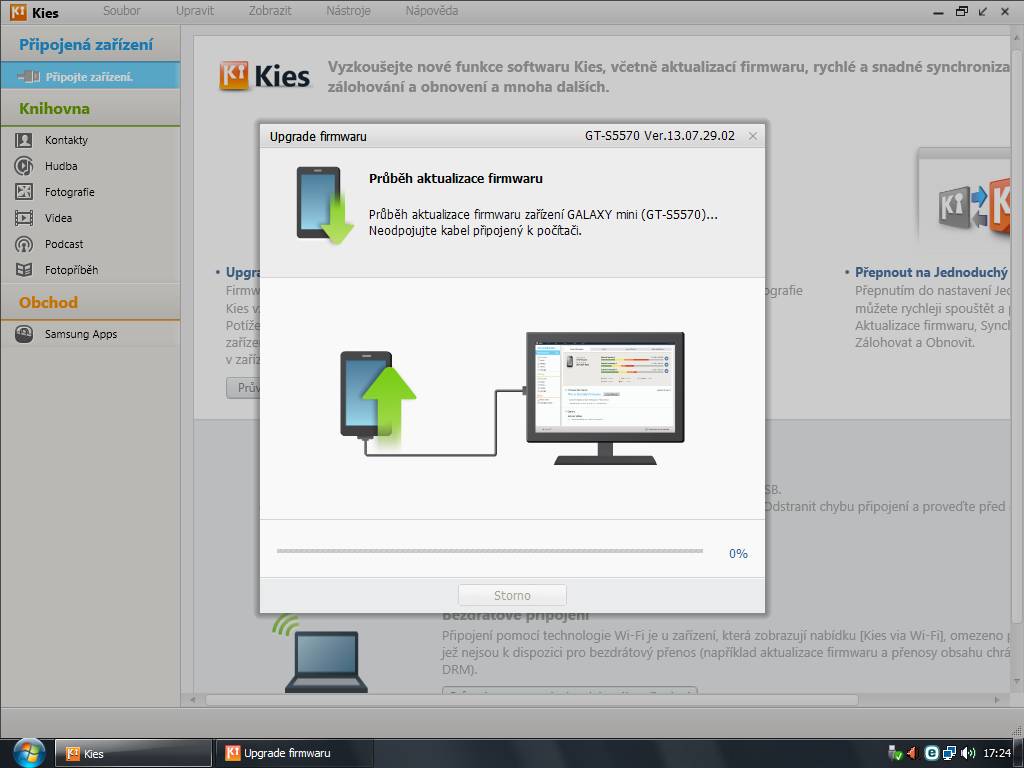Open the Windows Start orb
This screenshot has height=768, width=1024.
27,753
